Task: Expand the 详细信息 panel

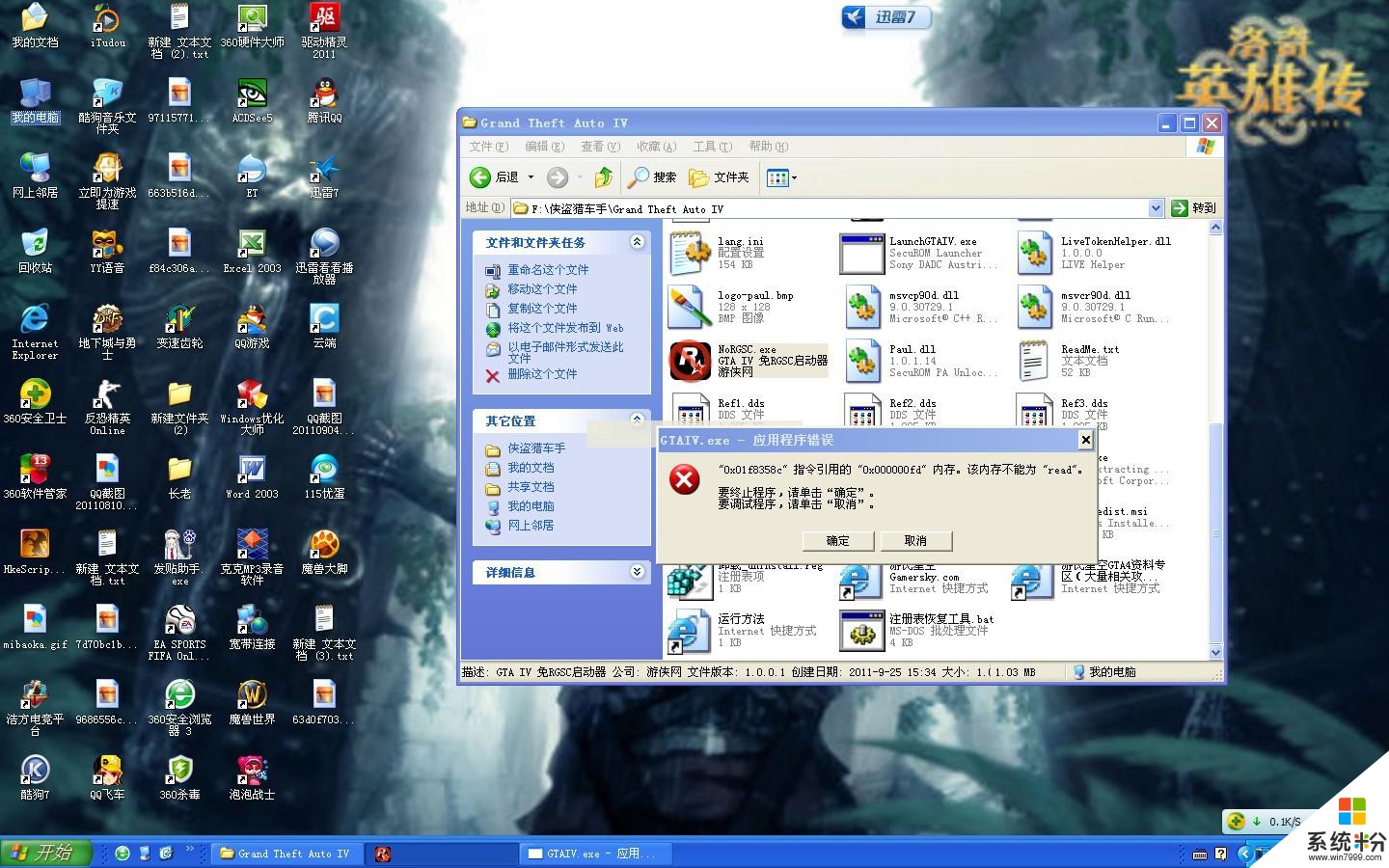Action: point(637,572)
